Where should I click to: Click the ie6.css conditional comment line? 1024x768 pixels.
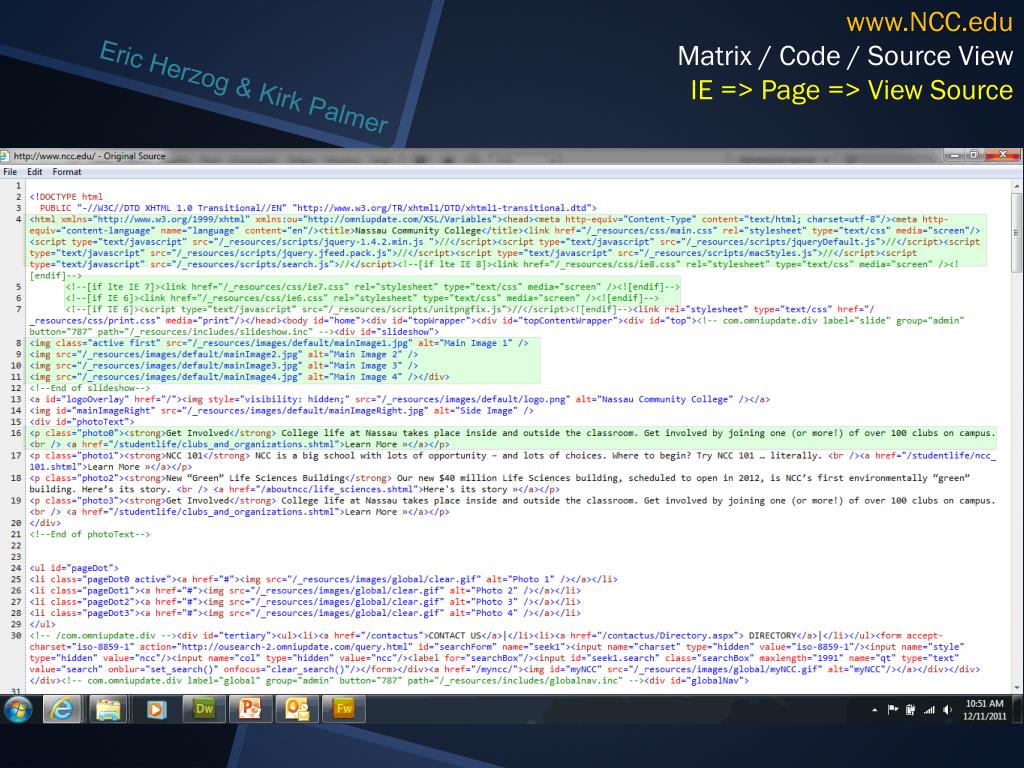pyautogui.click(x=362, y=298)
